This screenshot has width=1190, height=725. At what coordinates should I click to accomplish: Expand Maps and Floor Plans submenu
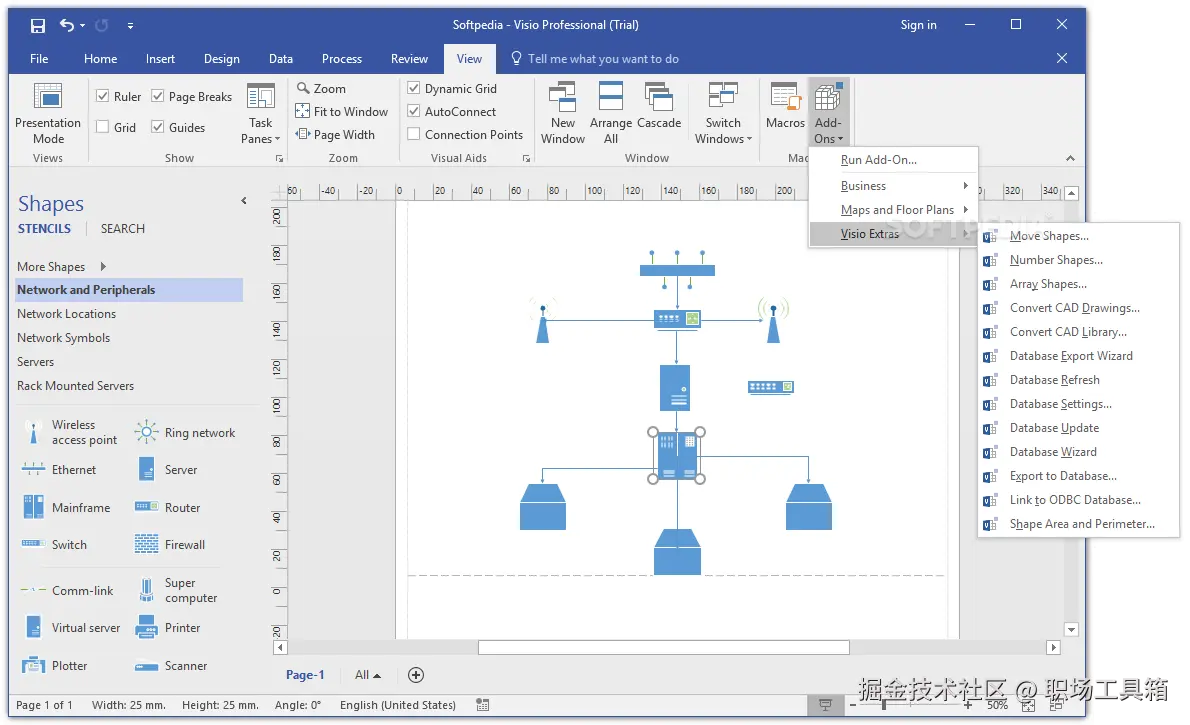click(x=893, y=210)
